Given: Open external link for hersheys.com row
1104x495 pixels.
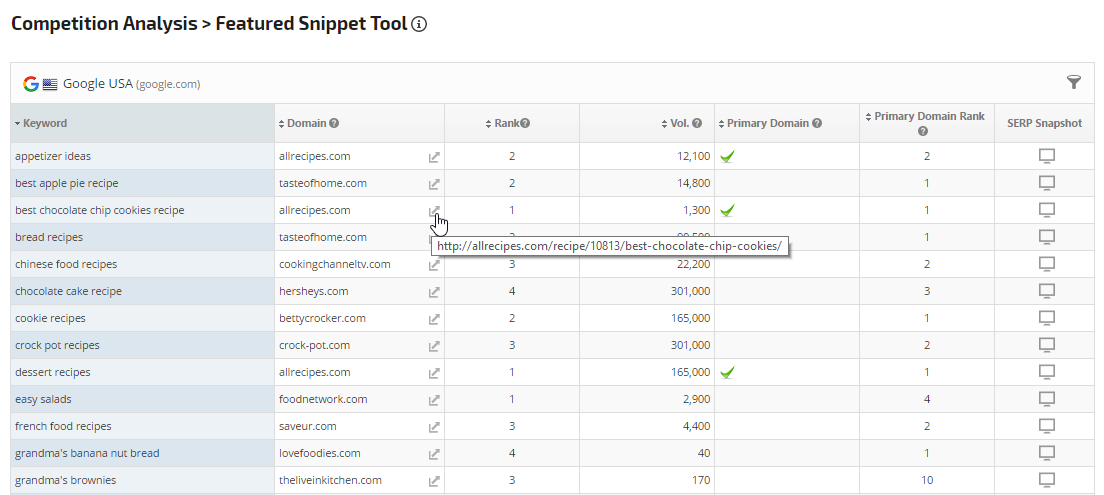Looking at the screenshot, I should 434,292.
